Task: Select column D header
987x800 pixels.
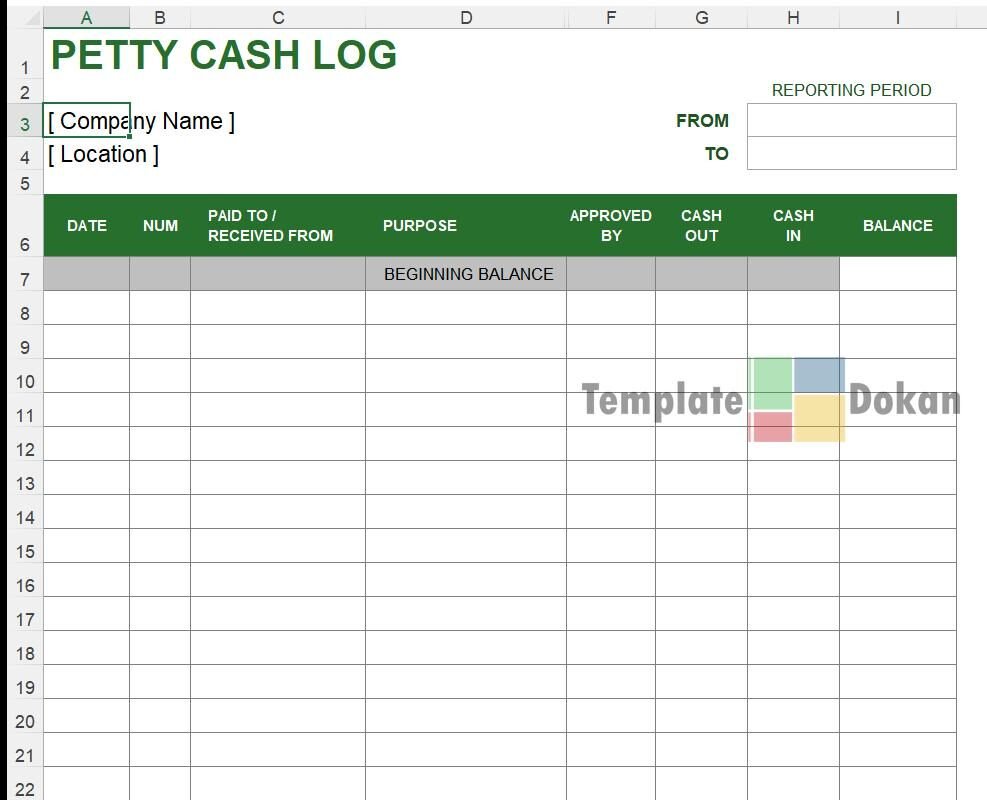Action: (465, 18)
